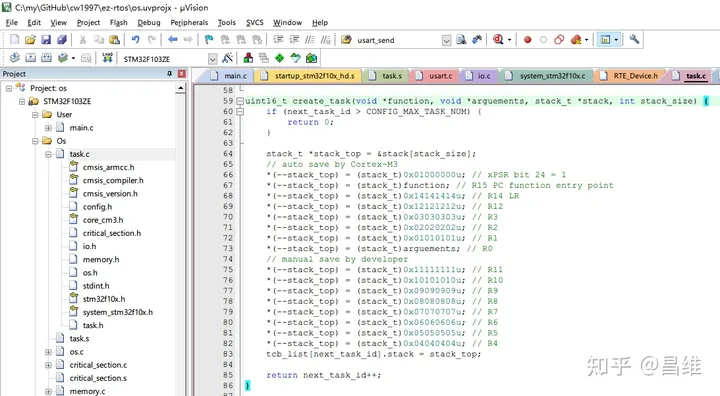
Task: Select task.s in the project tree
Action: click(x=79, y=339)
